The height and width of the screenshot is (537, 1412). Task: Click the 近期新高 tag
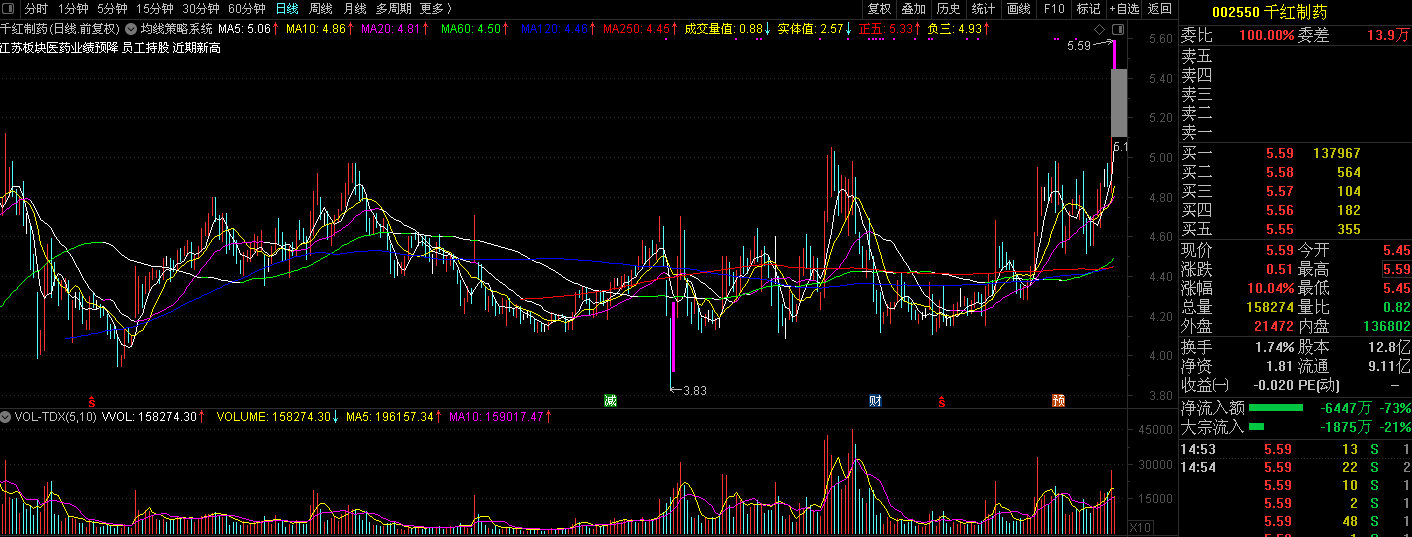click(197, 47)
